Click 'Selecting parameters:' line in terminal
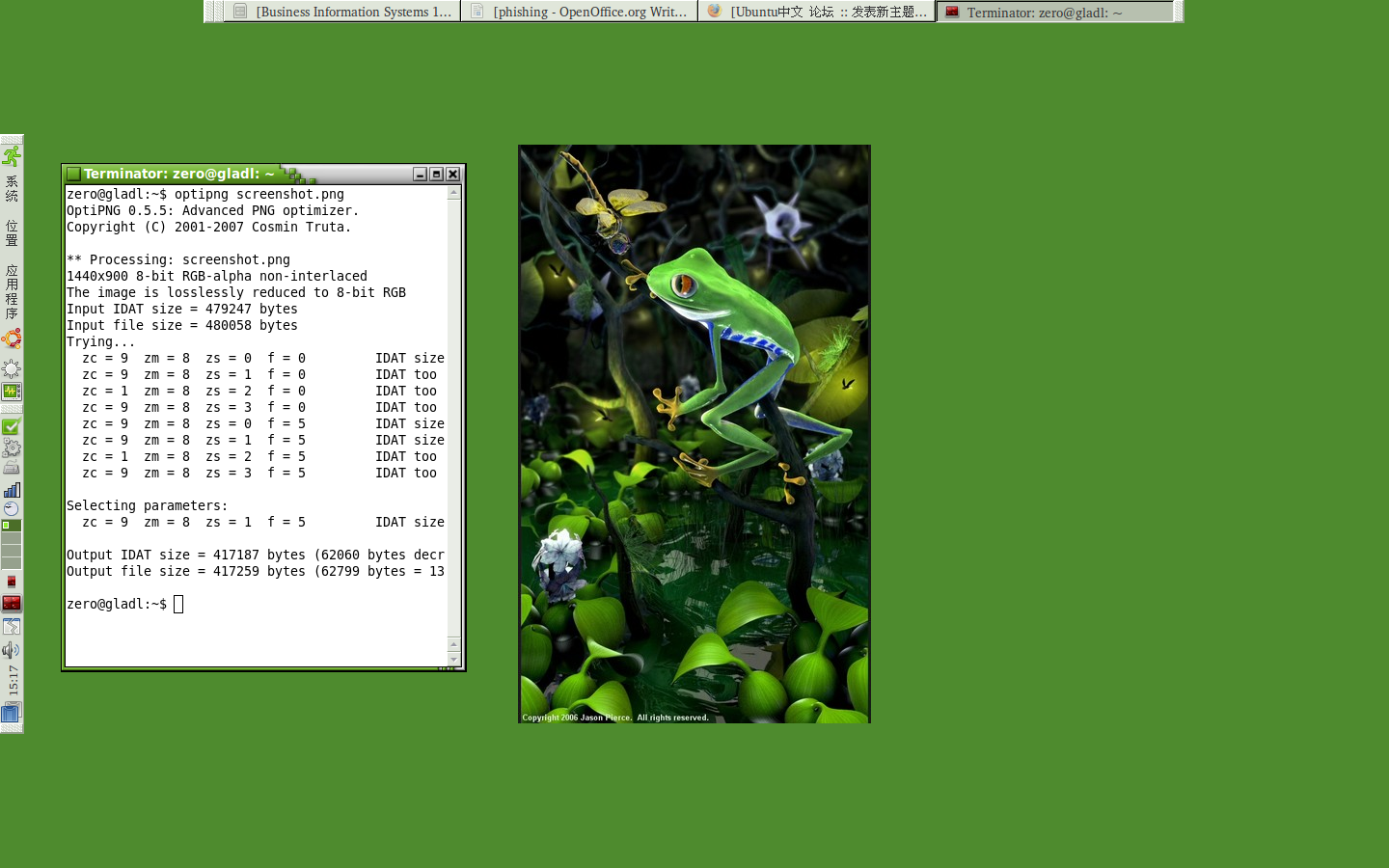This screenshot has height=868, width=1389. tap(148, 505)
